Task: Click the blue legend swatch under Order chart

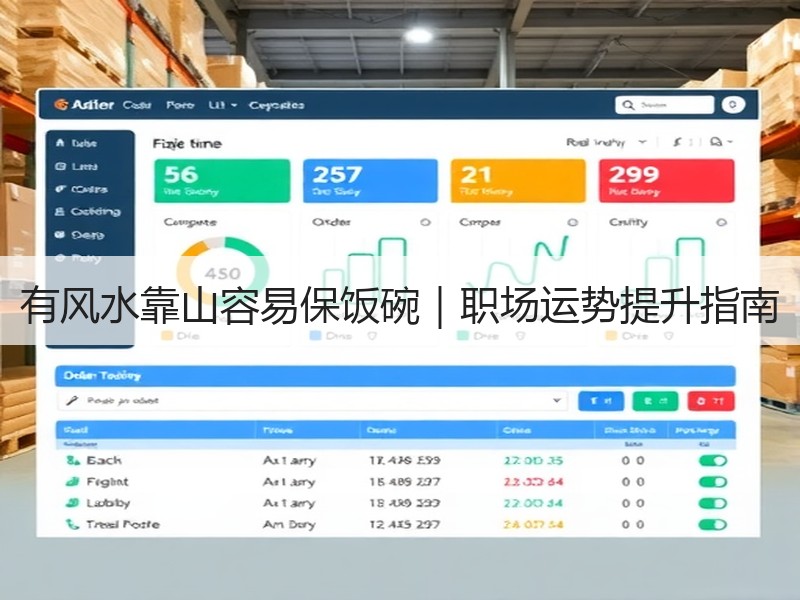Action: 315,336
